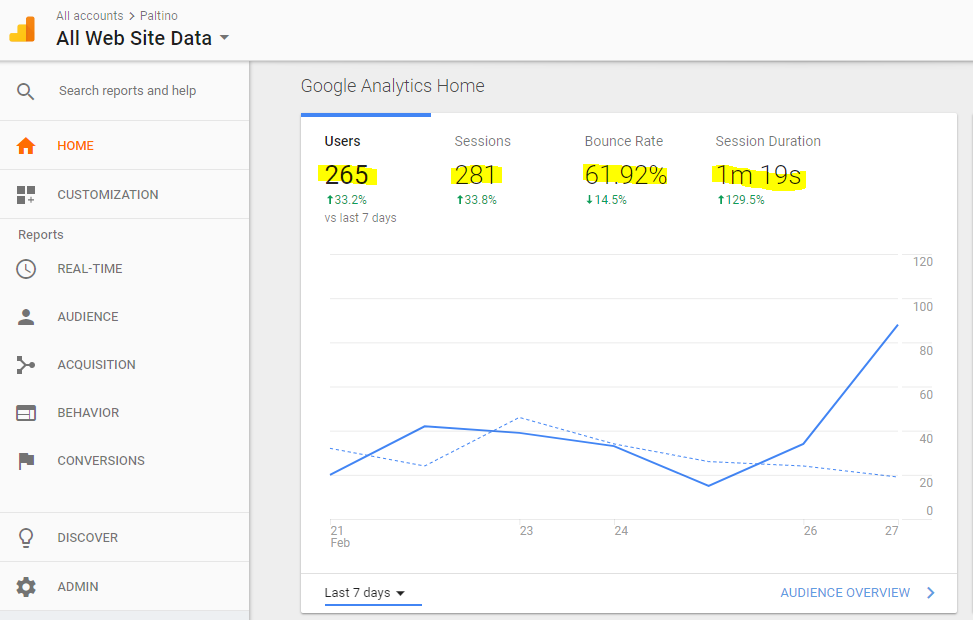Click the Discover lightbulb icon

pyautogui.click(x=26, y=538)
